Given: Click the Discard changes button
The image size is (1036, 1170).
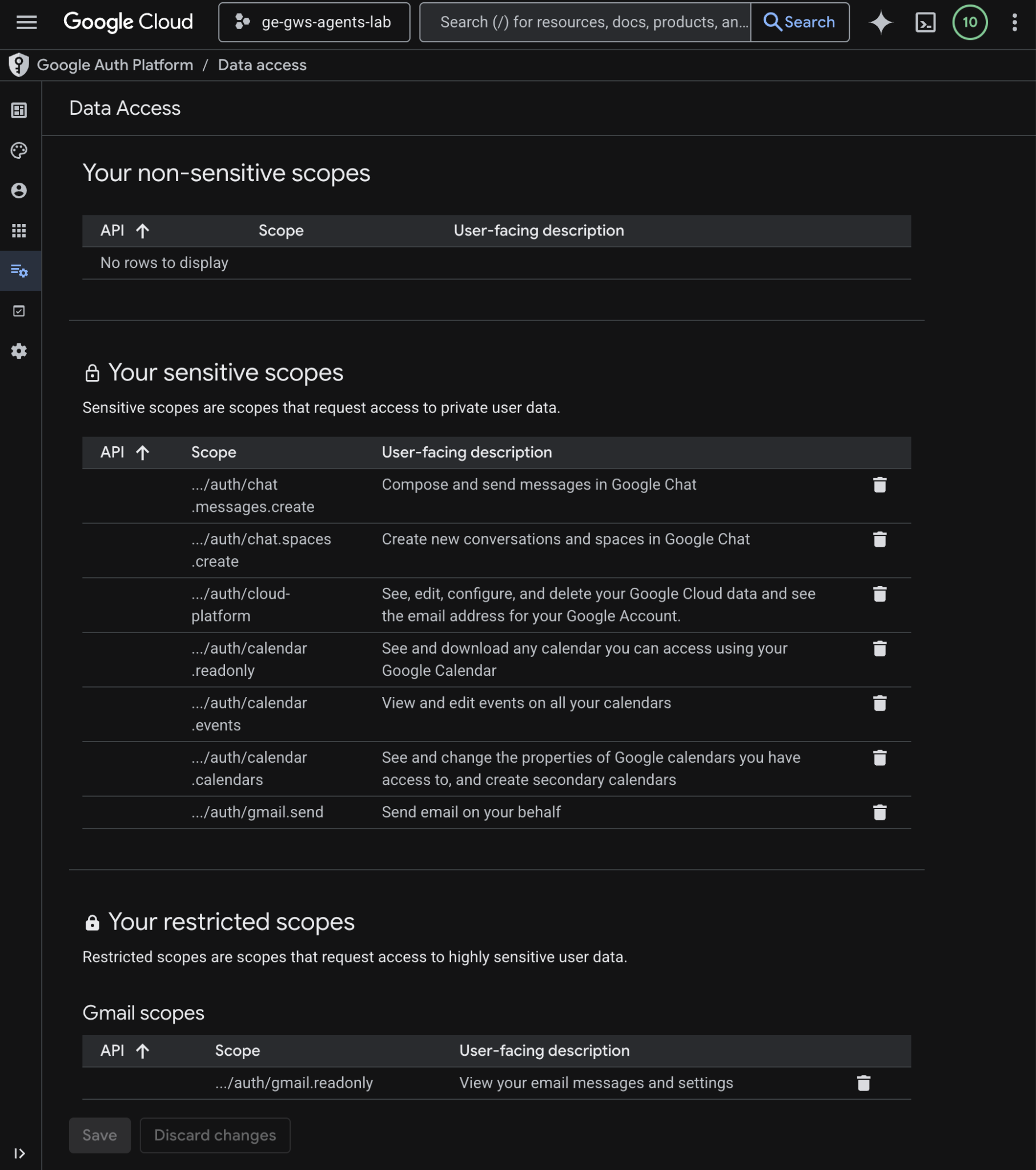Looking at the screenshot, I should 215,1135.
